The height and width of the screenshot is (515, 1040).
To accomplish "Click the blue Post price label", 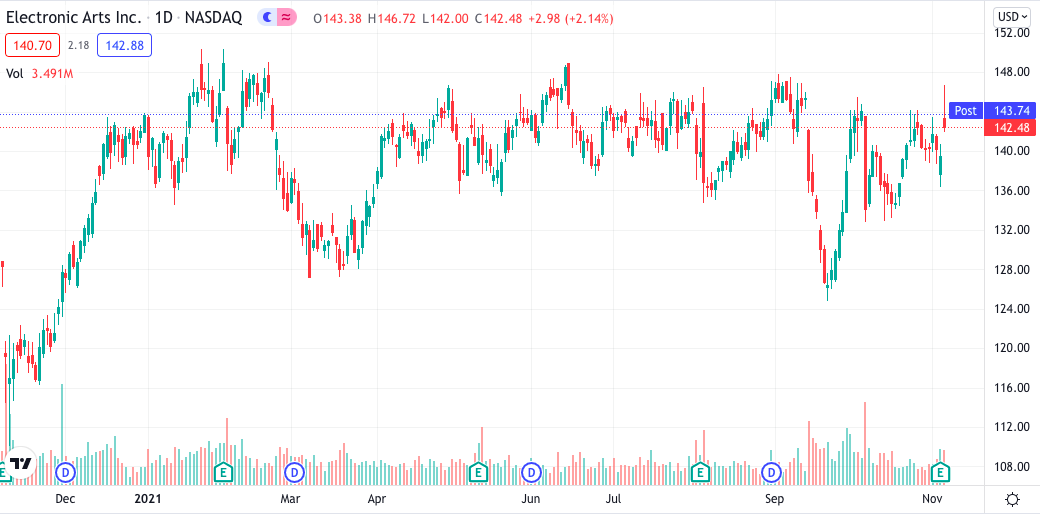I will 964,111.
